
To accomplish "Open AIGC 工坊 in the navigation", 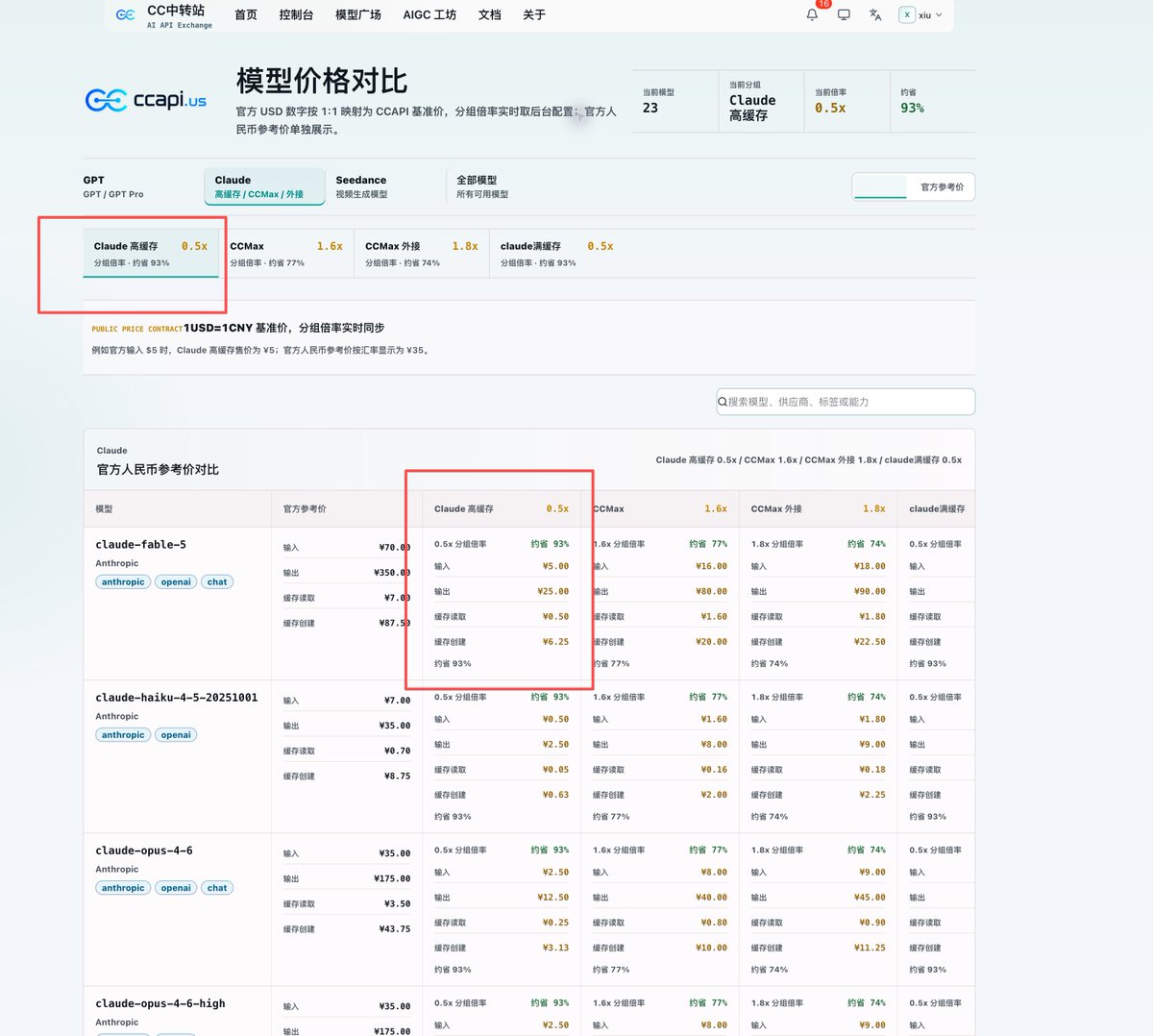I will (x=429, y=15).
